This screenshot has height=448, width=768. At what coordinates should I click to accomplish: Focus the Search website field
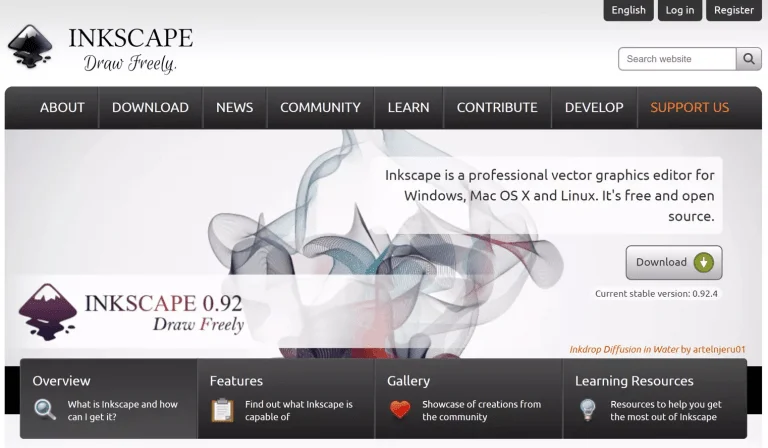tap(677, 59)
